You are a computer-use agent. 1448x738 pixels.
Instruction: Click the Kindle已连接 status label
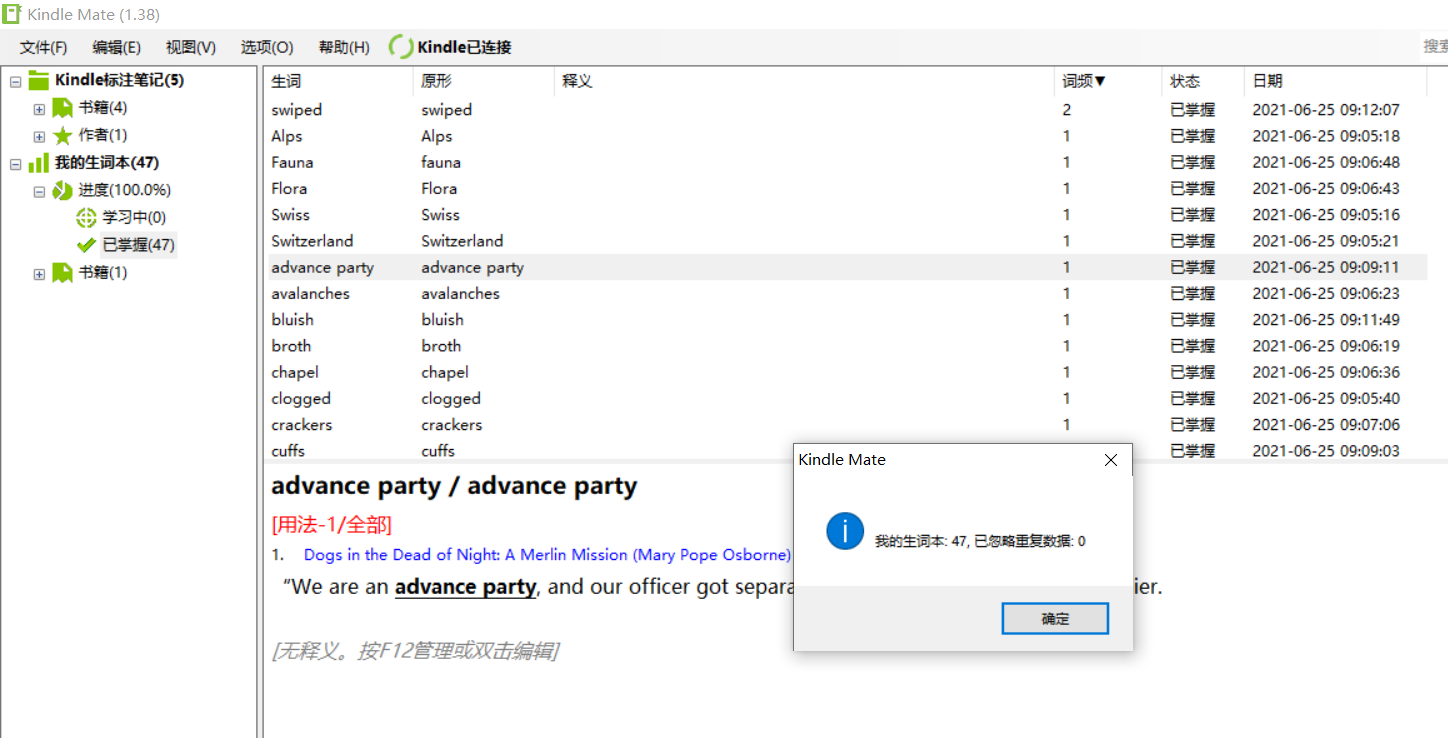[x=465, y=47]
